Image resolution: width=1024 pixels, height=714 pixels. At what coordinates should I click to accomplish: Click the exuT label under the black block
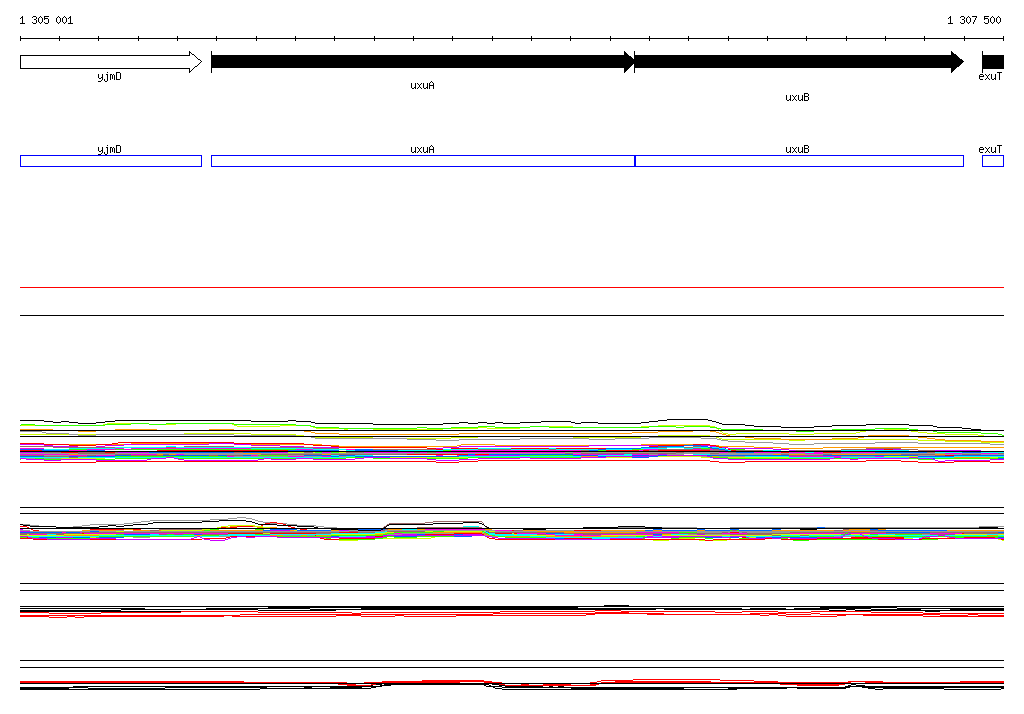pyautogui.click(x=990, y=76)
